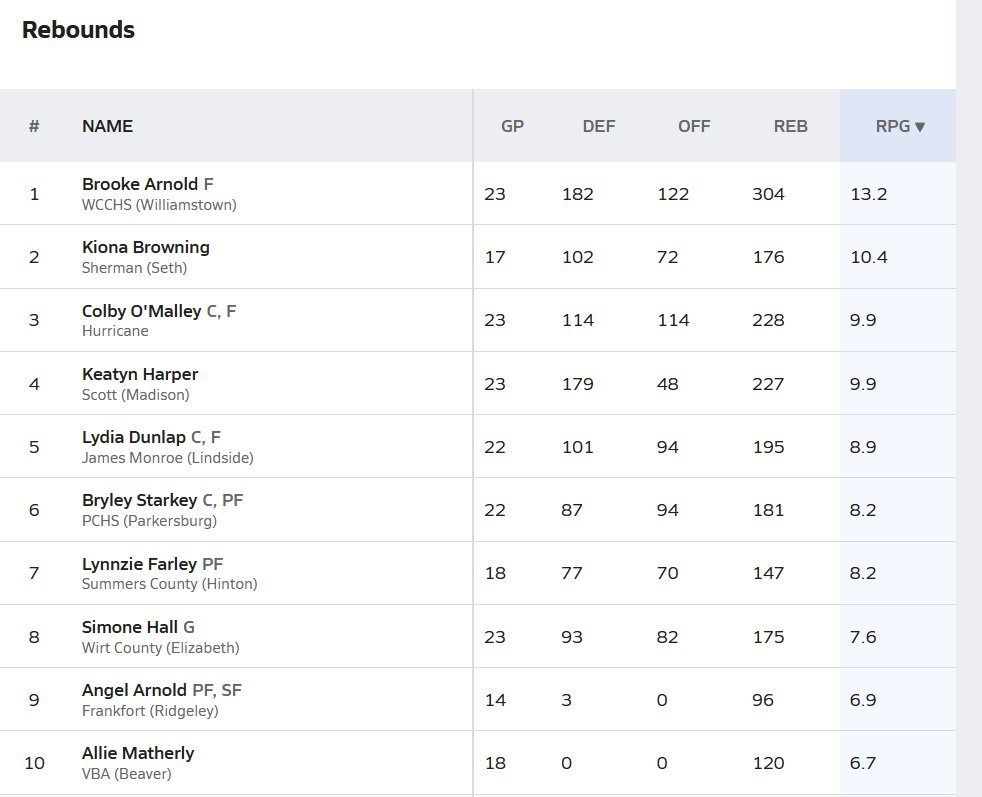Click Simone Hall's 82 OFF value
The width and height of the screenshot is (982, 797).
(668, 637)
